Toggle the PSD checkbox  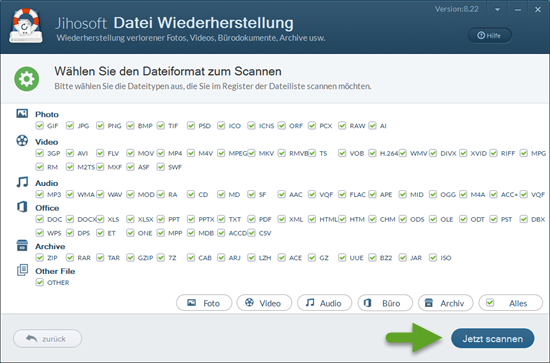[191, 126]
